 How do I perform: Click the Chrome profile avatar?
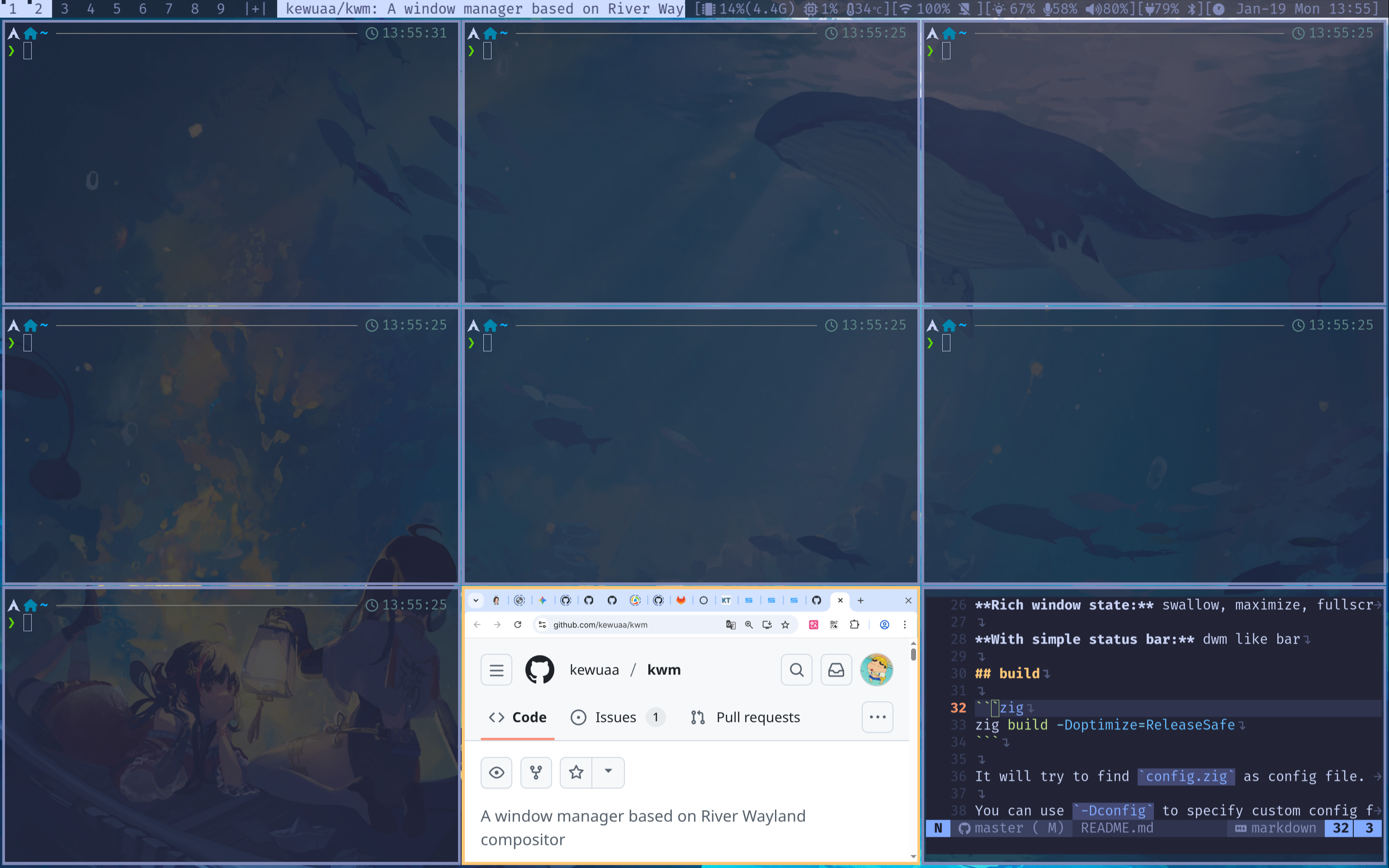tap(884, 625)
